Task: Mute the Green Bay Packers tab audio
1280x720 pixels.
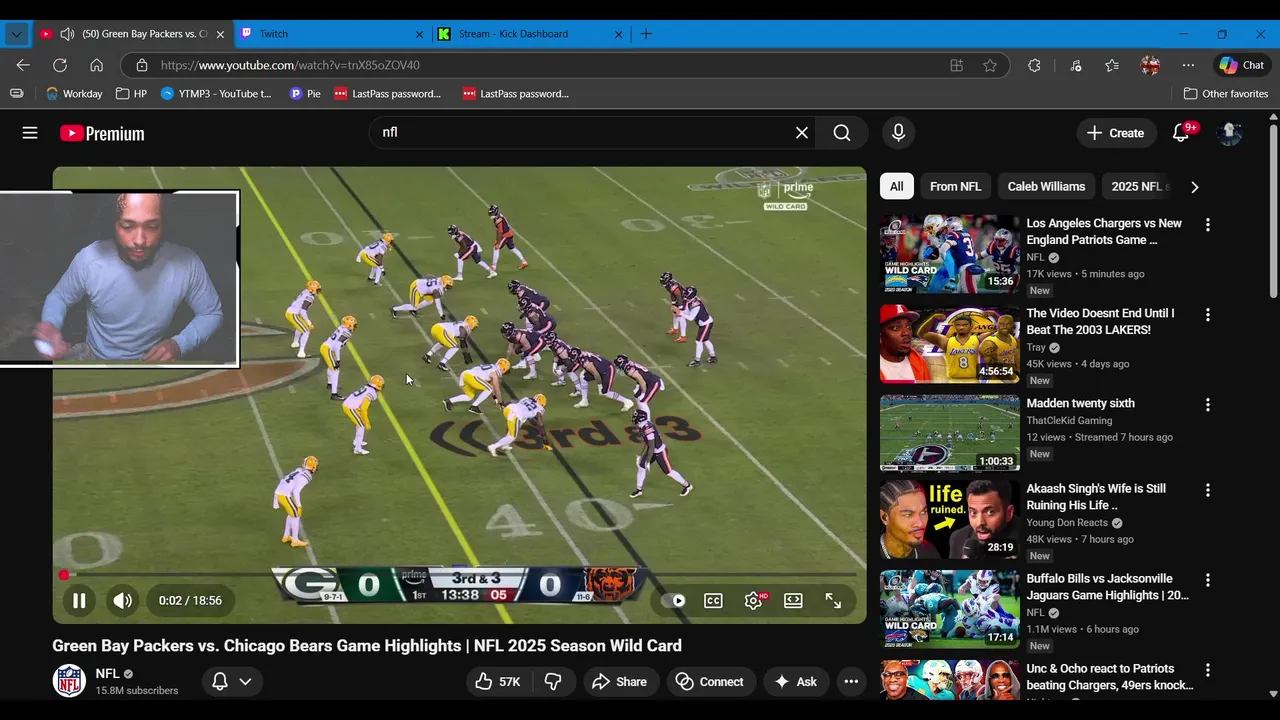Action: (x=67, y=34)
